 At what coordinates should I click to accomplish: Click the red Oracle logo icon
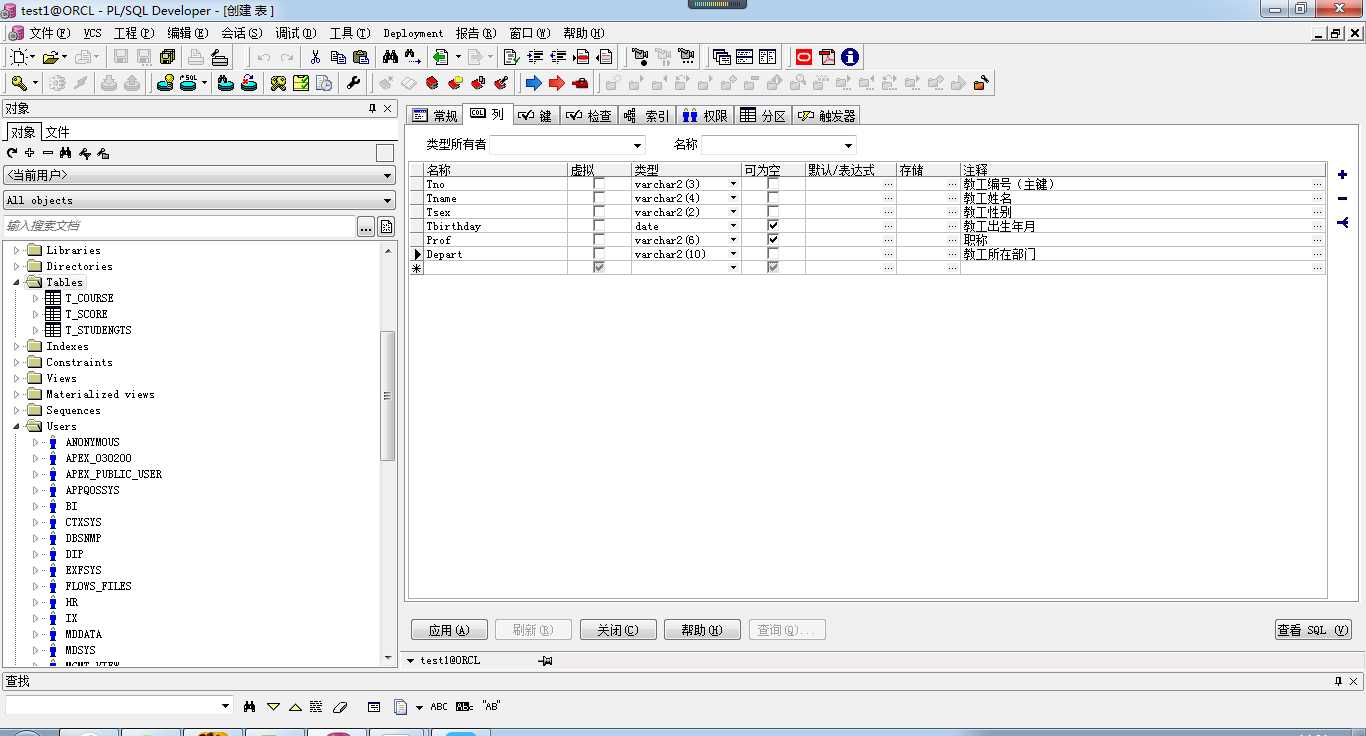coord(803,57)
